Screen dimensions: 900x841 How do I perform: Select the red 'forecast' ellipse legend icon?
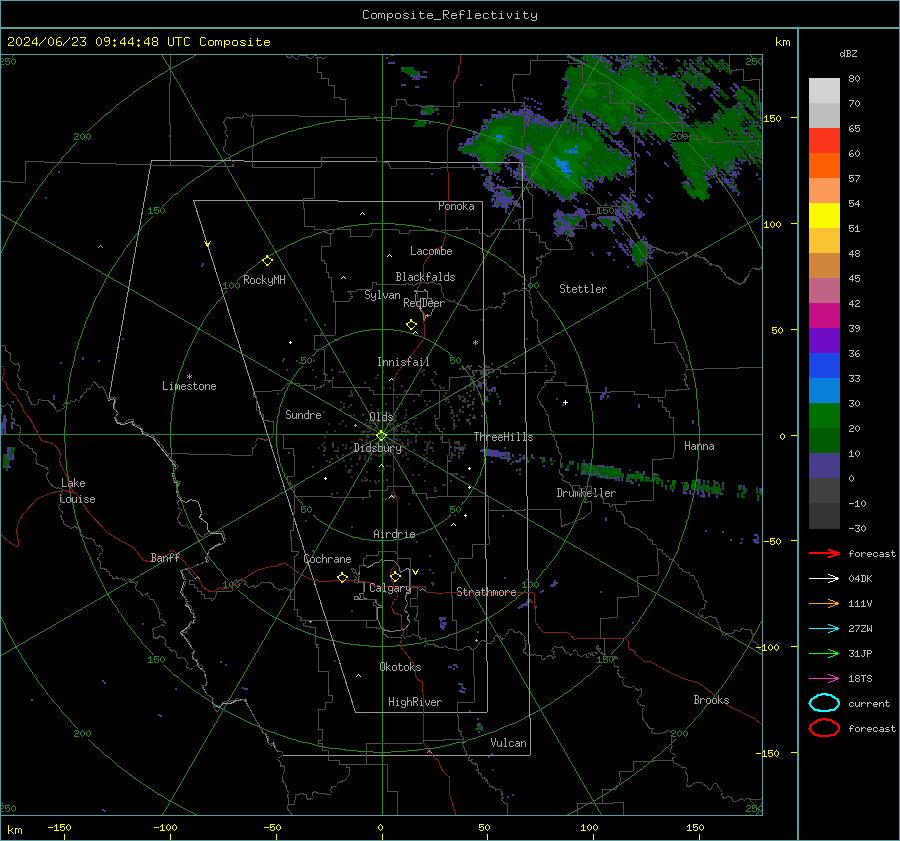click(824, 728)
